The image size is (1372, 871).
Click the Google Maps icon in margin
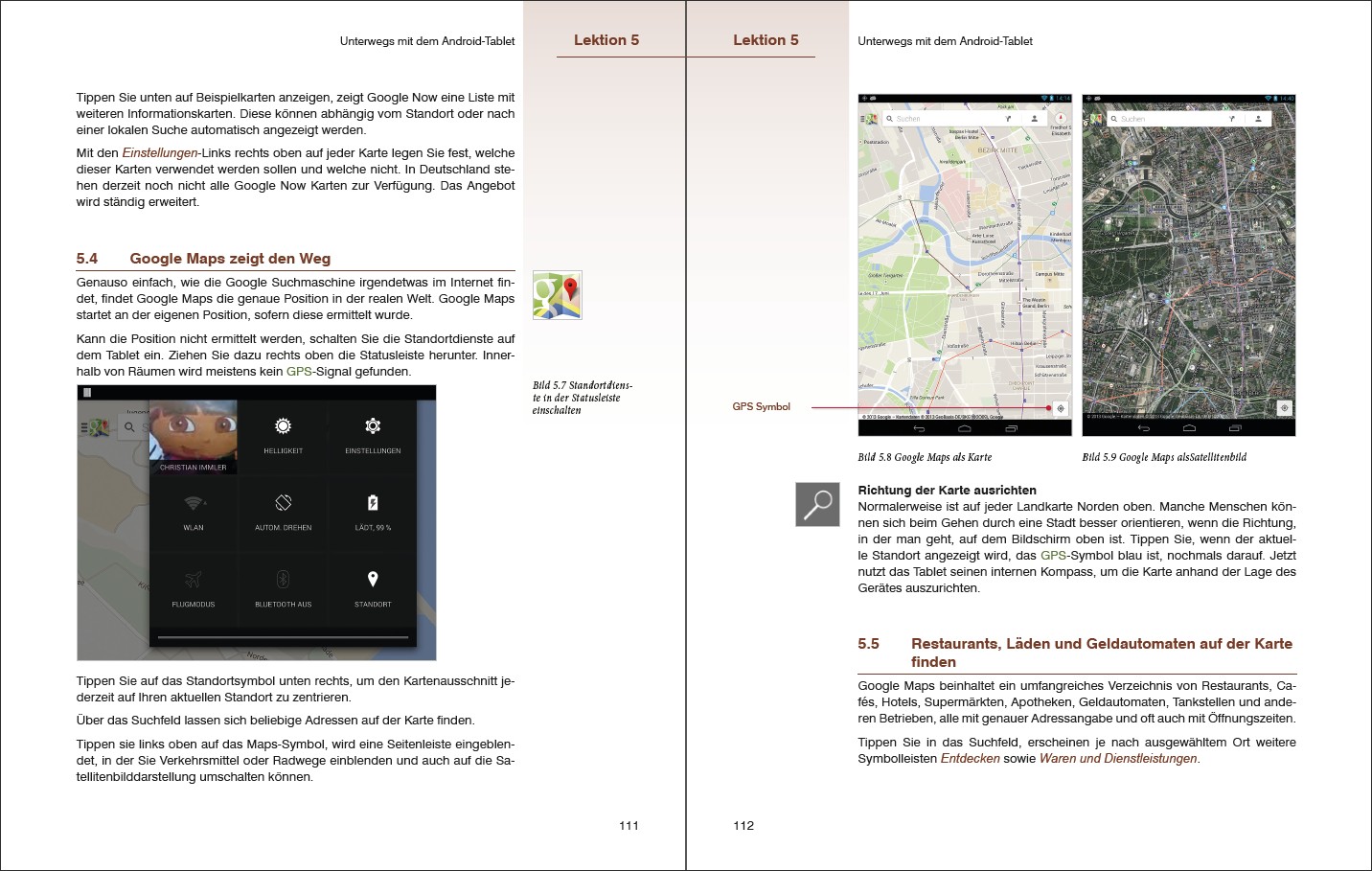[x=557, y=295]
